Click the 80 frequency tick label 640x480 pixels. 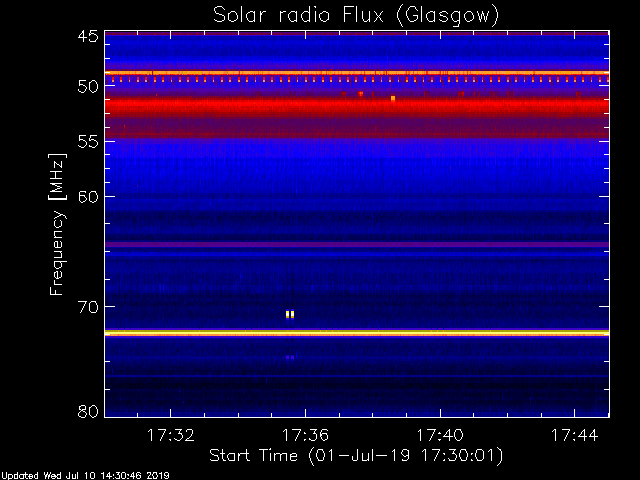[88, 411]
